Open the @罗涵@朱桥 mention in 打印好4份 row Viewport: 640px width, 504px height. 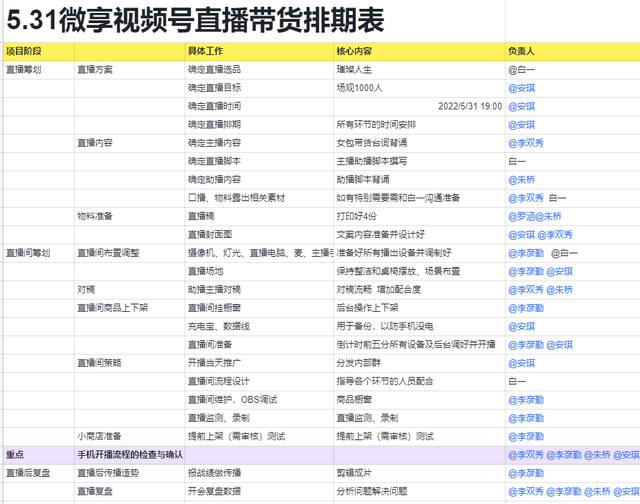[x=535, y=216]
